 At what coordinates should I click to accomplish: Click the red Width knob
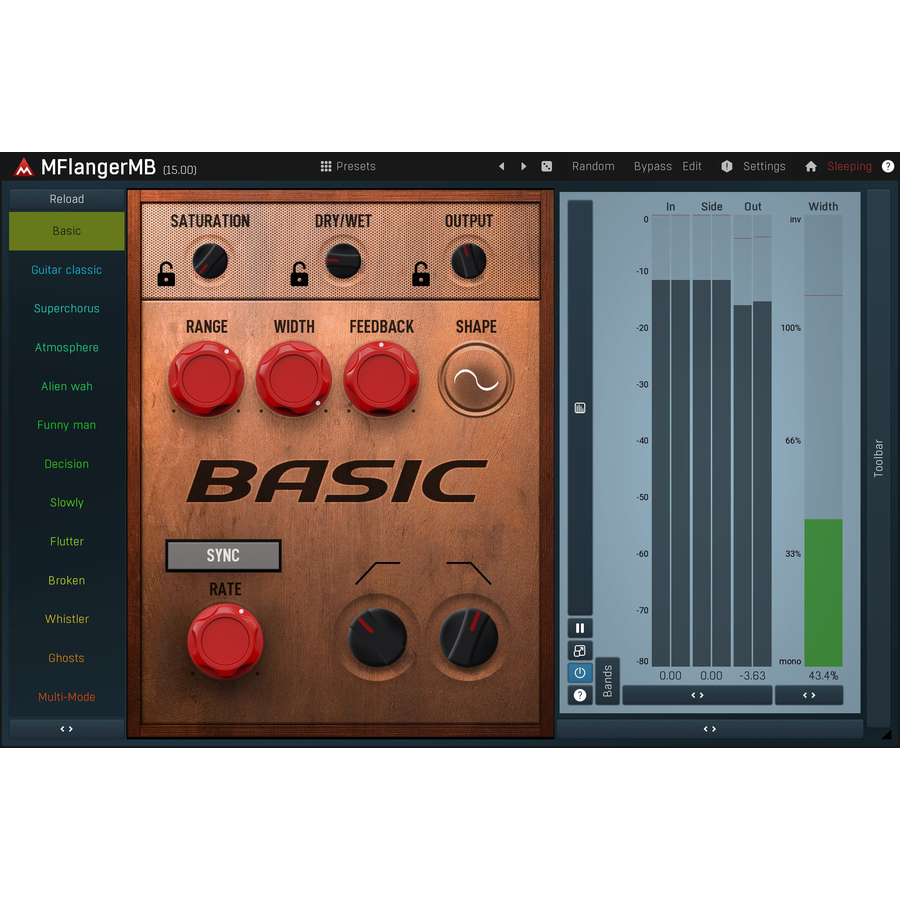click(x=293, y=379)
